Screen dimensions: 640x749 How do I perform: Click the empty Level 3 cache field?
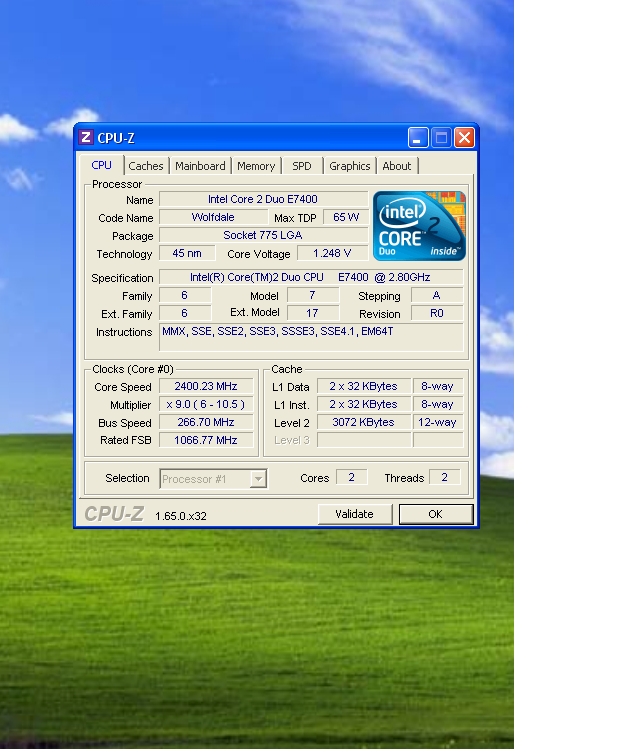pos(363,440)
